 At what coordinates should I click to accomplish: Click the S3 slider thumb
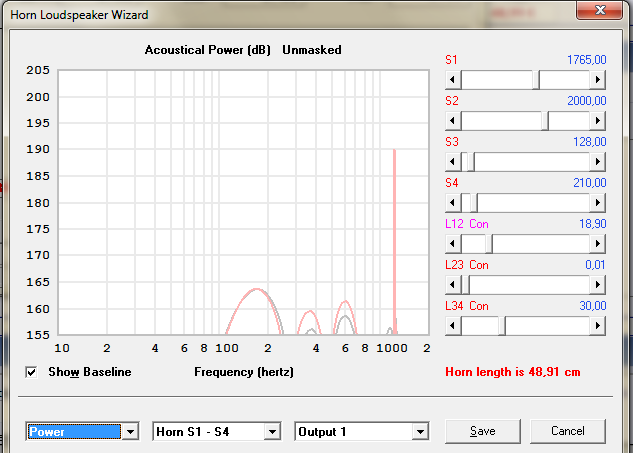pos(471,162)
